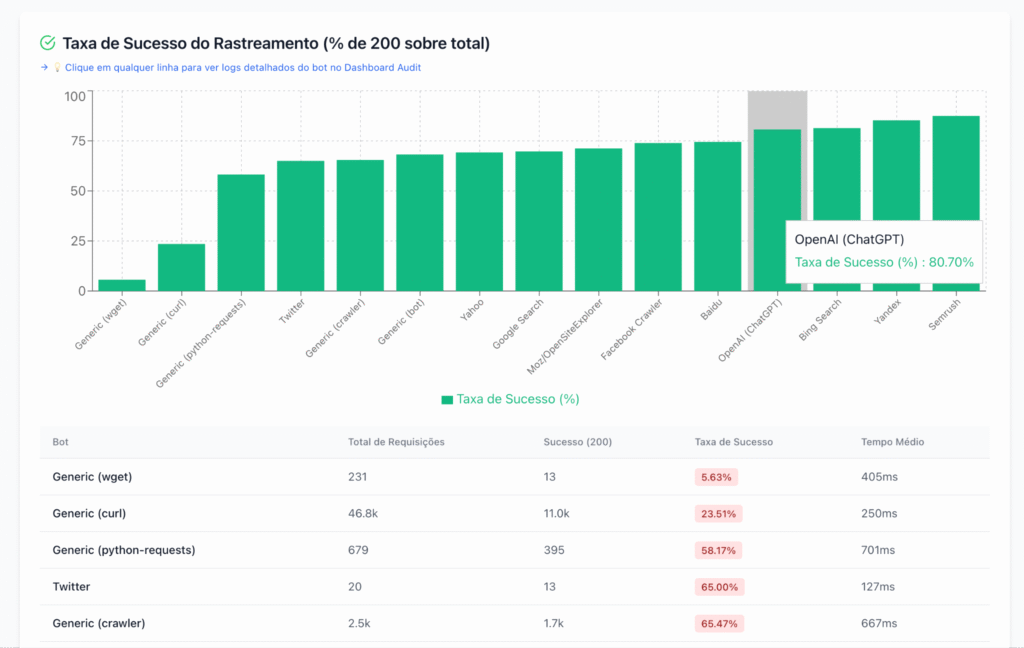Click the 'Bot' column header
The width and height of the screenshot is (1024, 648).
(x=60, y=442)
